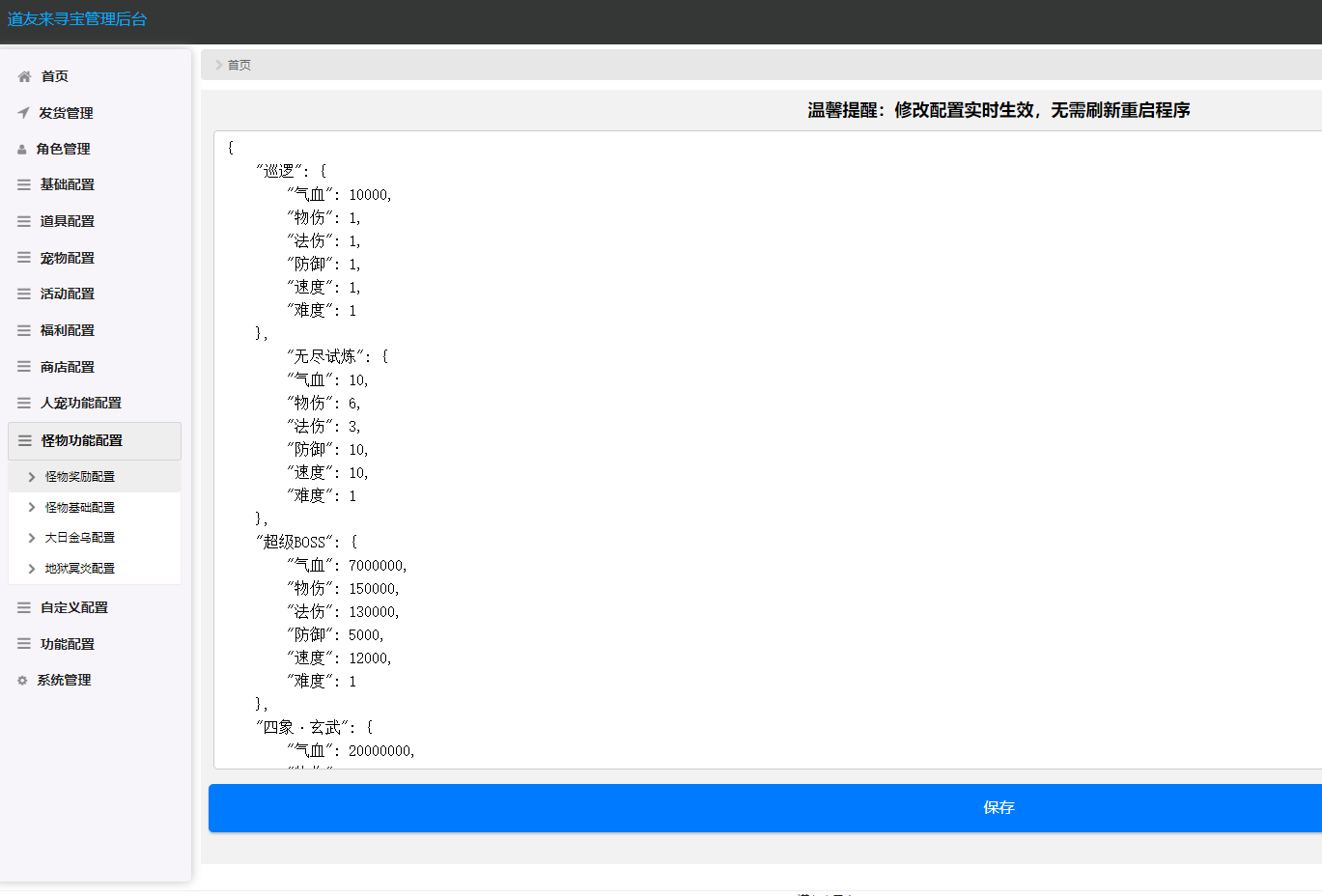
Task: Click the home icon beside 首页
Action: tap(24, 76)
